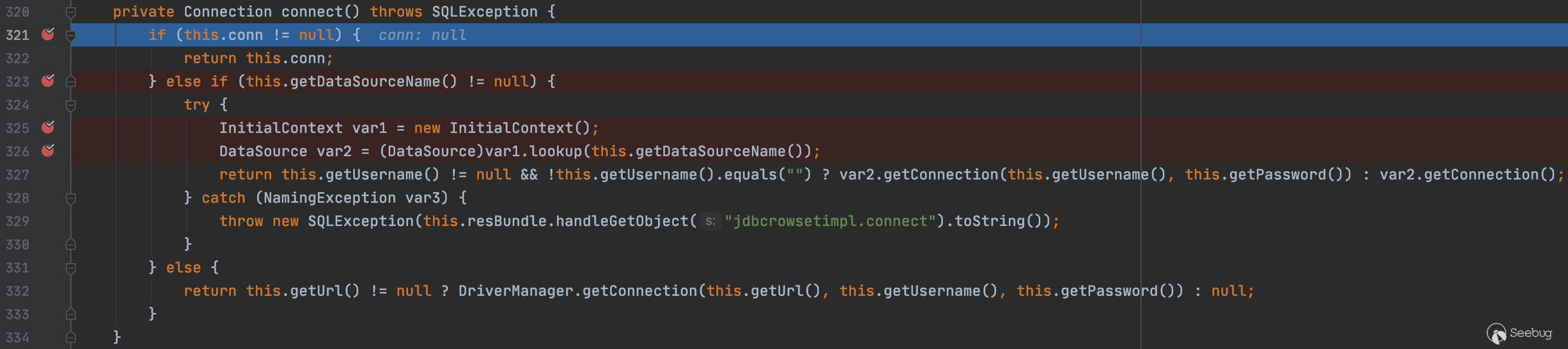Remove the breakpoint on line 326
This screenshot has height=349, width=1568.
[48, 151]
